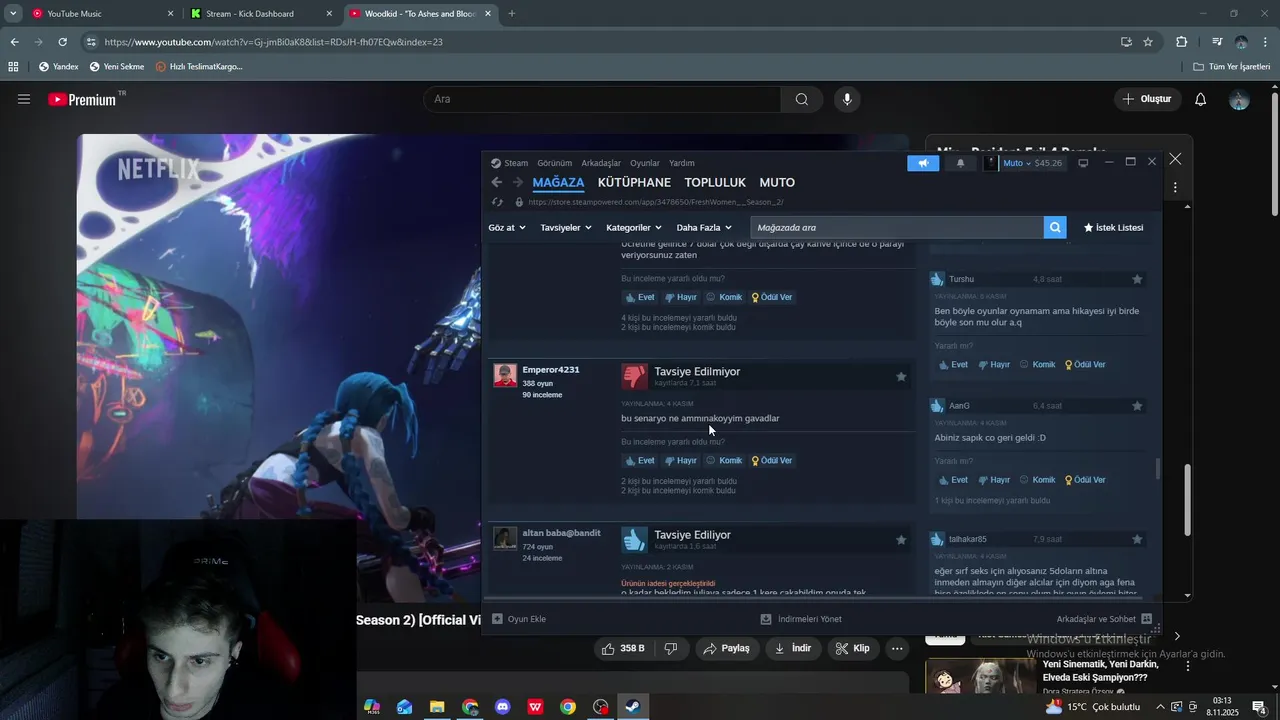Open YouTube account avatar menu
Image resolution: width=1280 pixels, height=720 pixels.
pos(1239,99)
